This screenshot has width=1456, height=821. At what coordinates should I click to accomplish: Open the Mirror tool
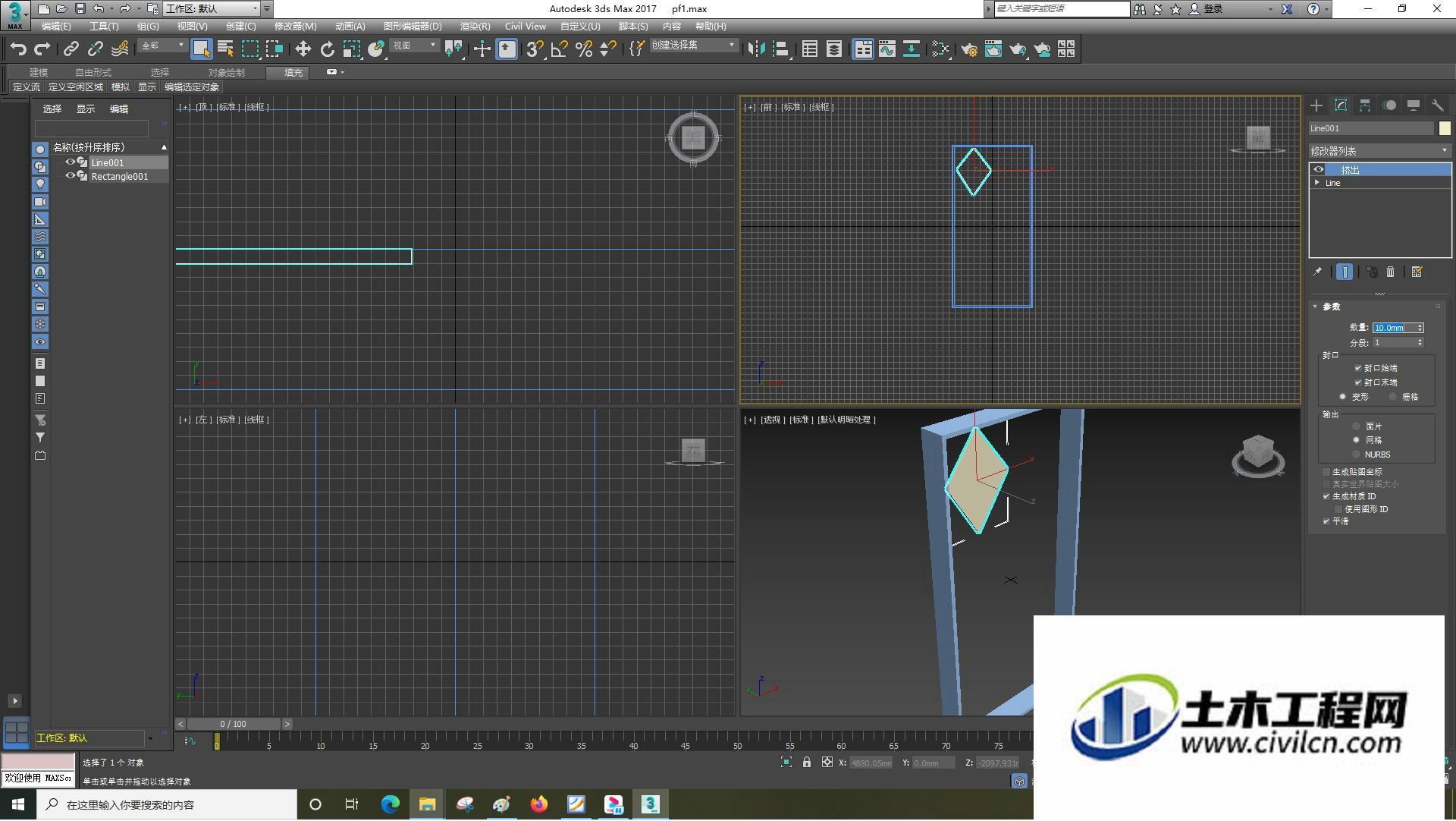(x=755, y=49)
